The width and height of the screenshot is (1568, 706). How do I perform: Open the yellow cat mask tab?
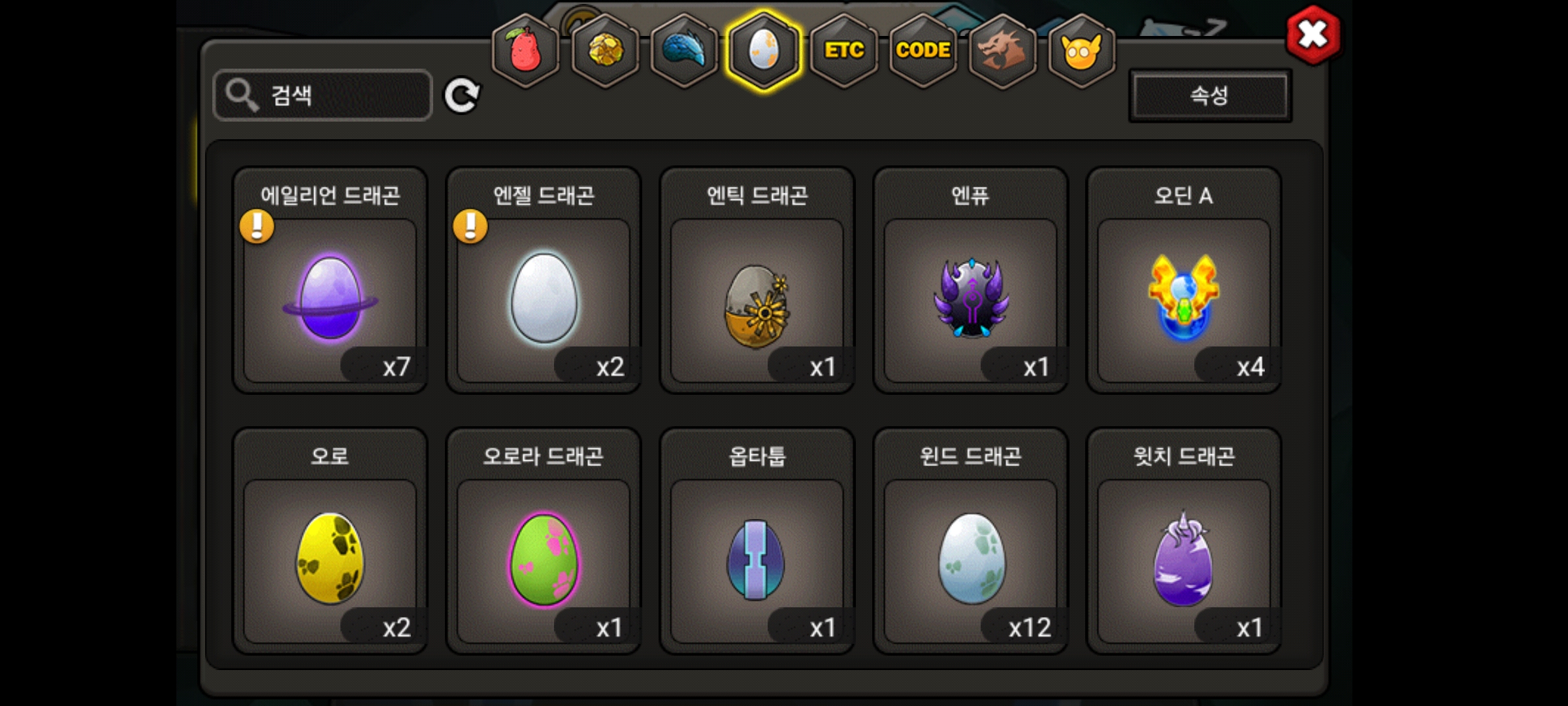pos(1082,50)
